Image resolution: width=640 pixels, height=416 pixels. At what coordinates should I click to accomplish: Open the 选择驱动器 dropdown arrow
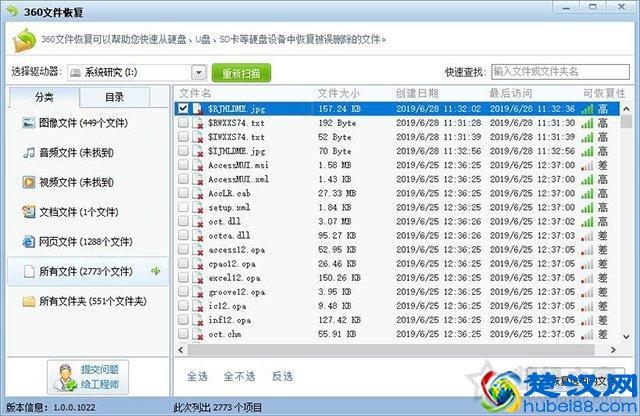coord(198,73)
